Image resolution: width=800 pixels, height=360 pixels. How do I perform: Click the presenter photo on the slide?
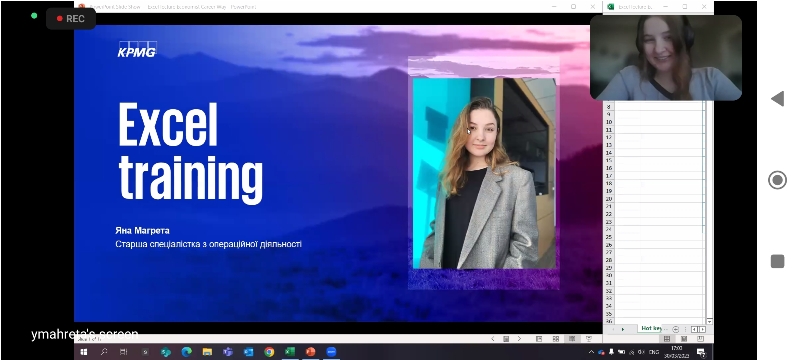tap(484, 173)
